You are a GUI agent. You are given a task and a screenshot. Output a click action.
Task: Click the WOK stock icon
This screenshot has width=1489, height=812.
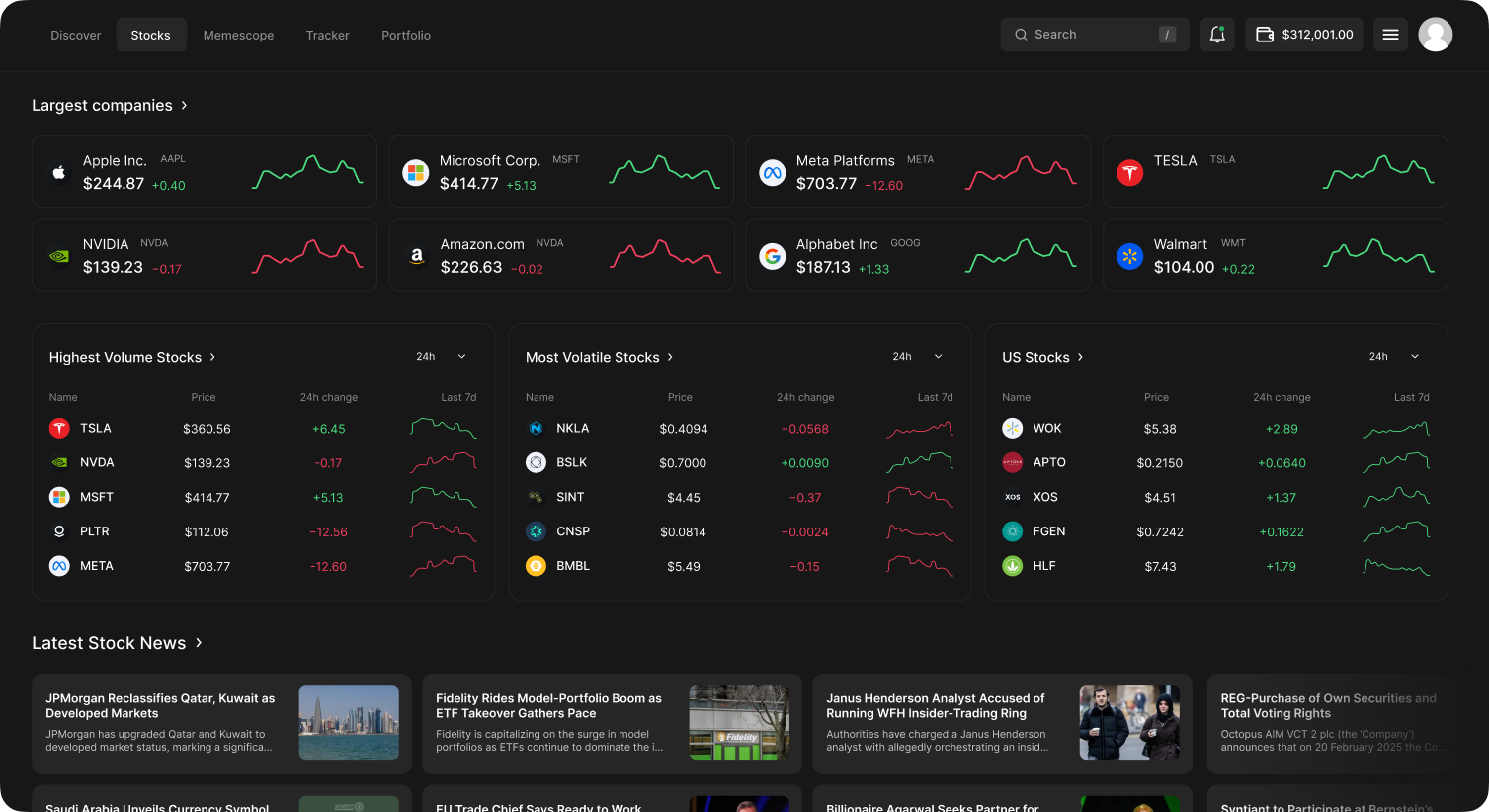click(x=1012, y=428)
